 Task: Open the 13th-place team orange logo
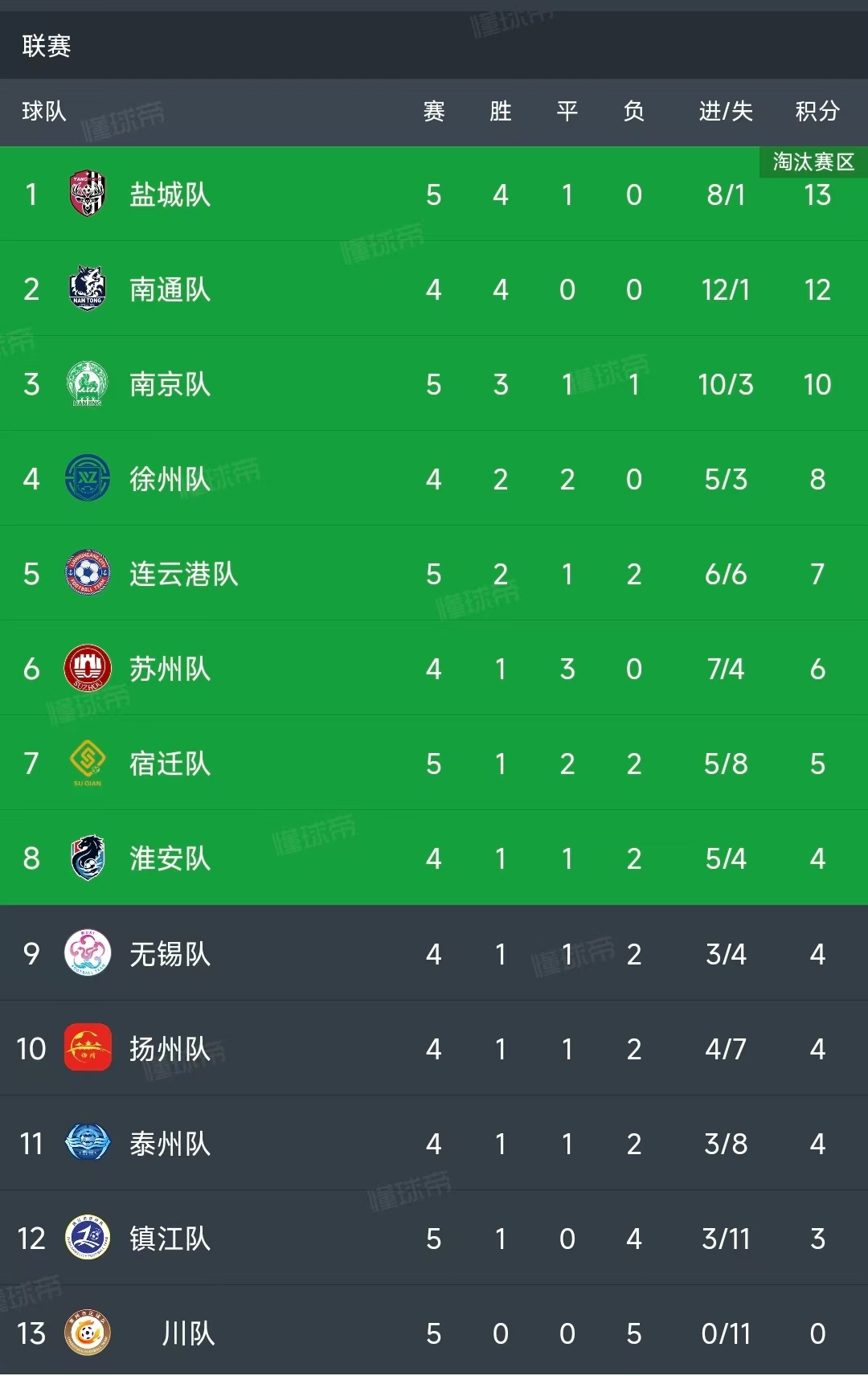88,1333
